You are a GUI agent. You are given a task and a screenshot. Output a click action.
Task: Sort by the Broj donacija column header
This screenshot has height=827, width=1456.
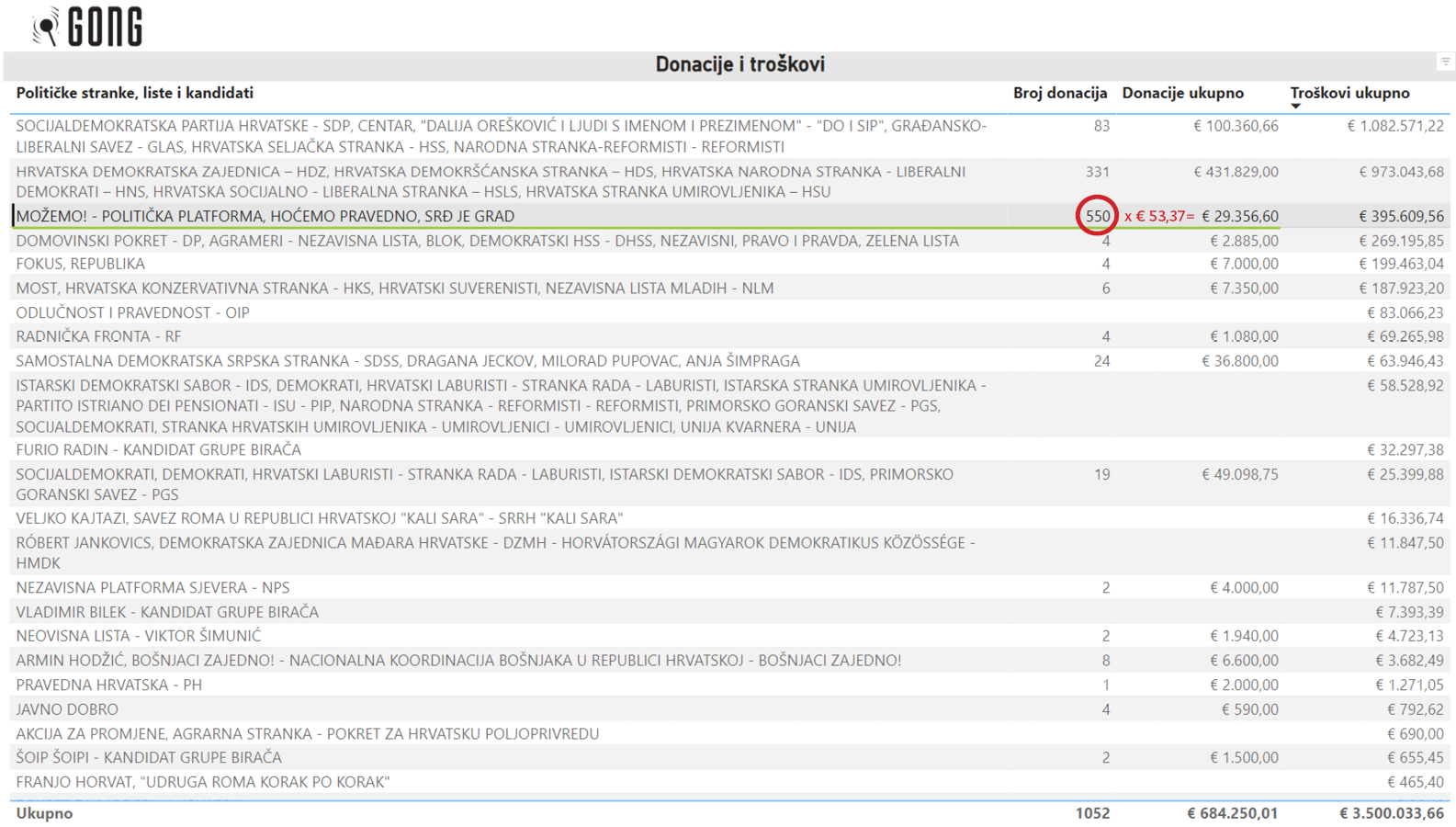coord(1059,93)
